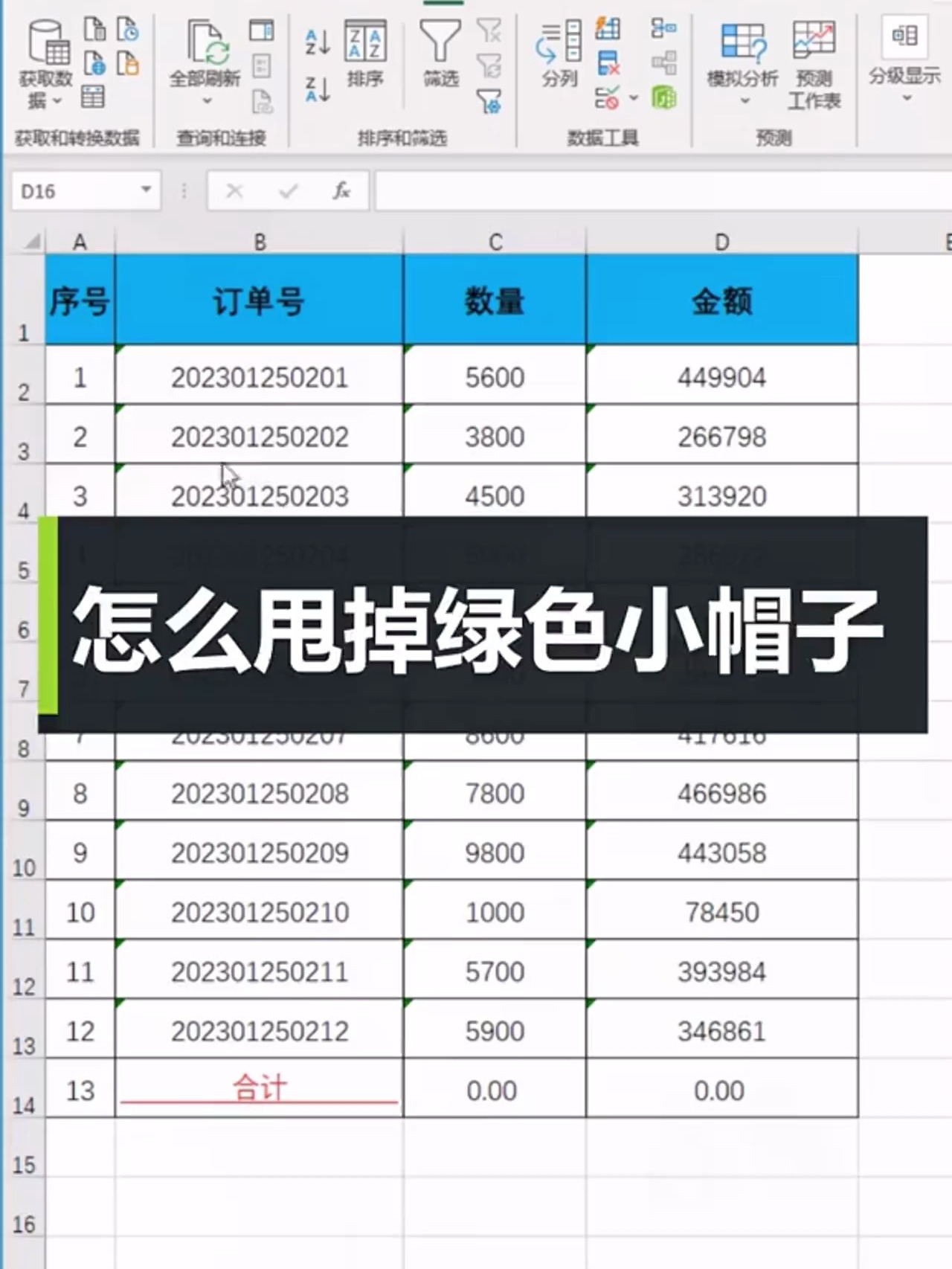This screenshot has width=952, height=1269.
Task: Select column A header
Action: [x=80, y=242]
